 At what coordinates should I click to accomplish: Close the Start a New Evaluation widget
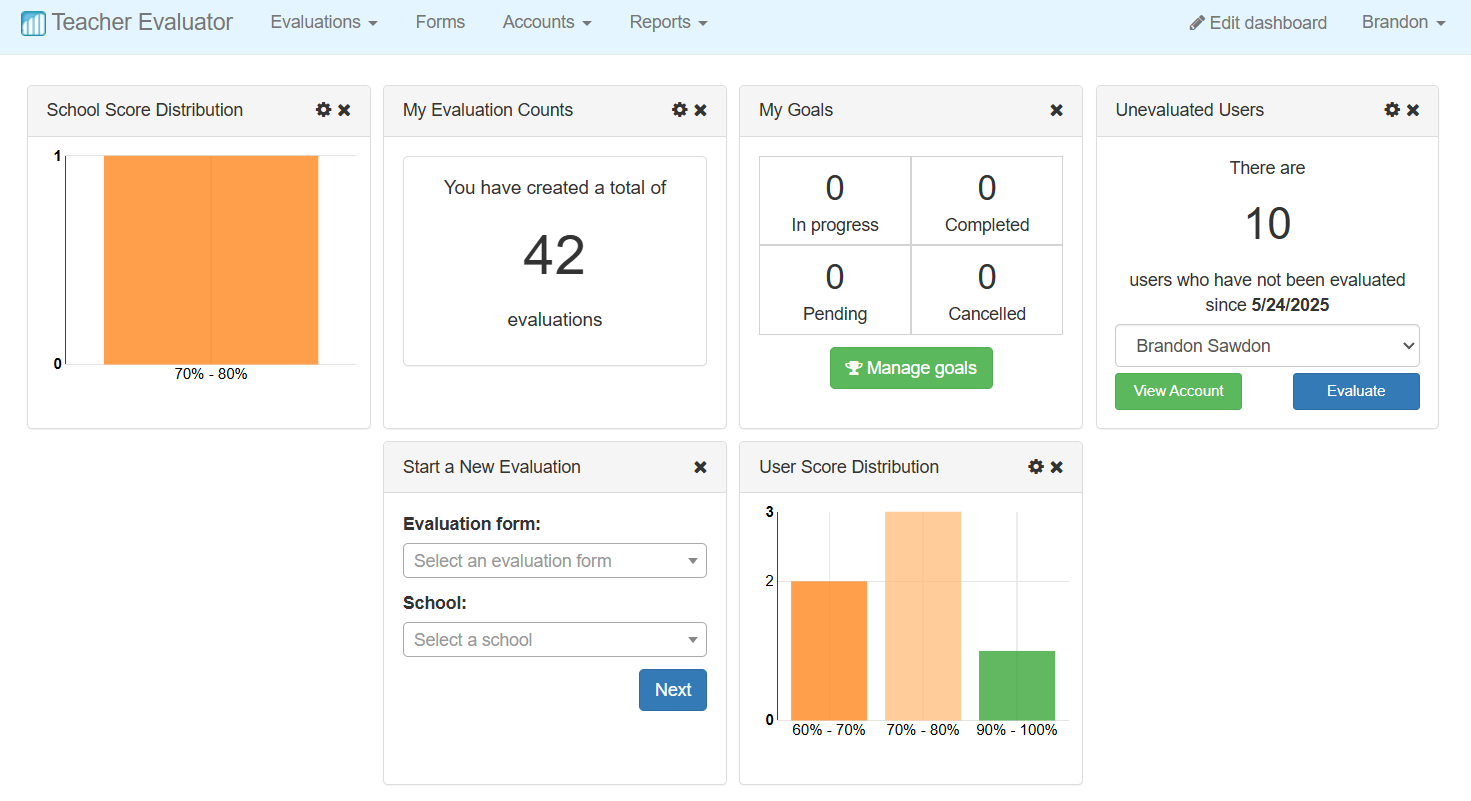(x=700, y=467)
